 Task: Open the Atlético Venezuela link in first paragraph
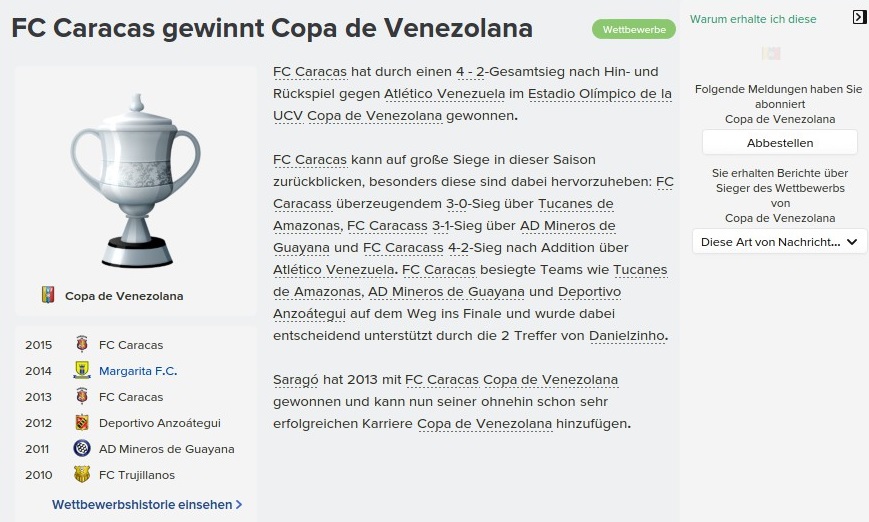(444, 94)
